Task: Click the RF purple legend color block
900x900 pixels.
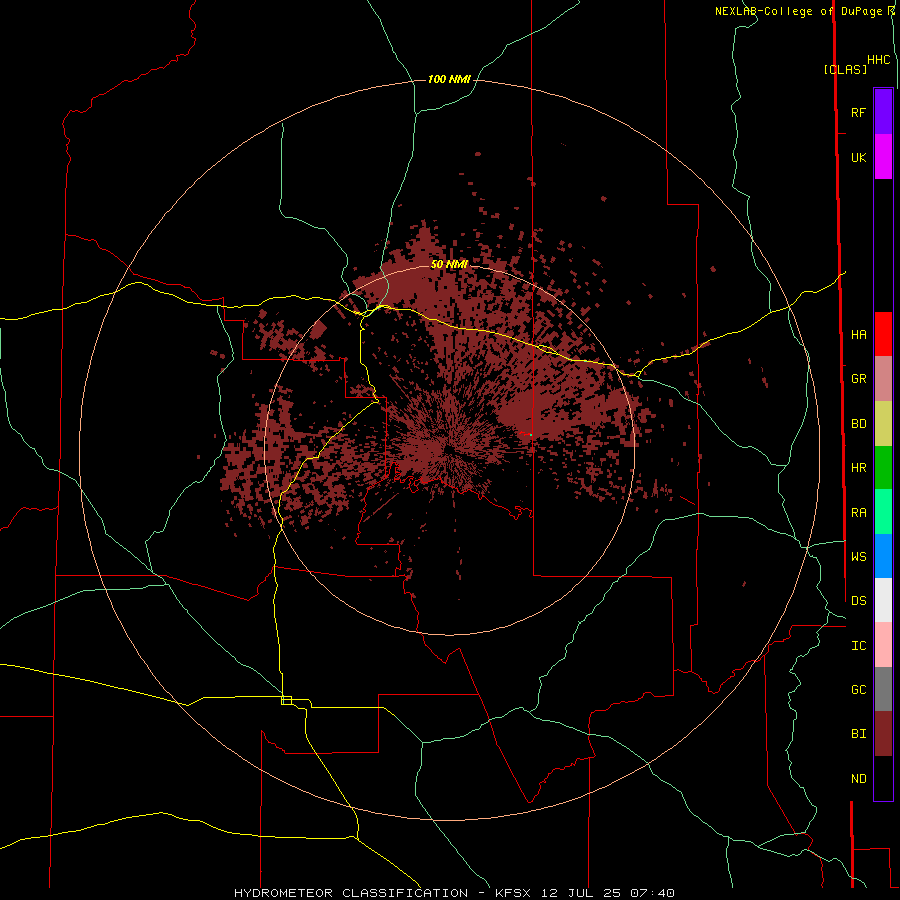Action: [x=883, y=112]
